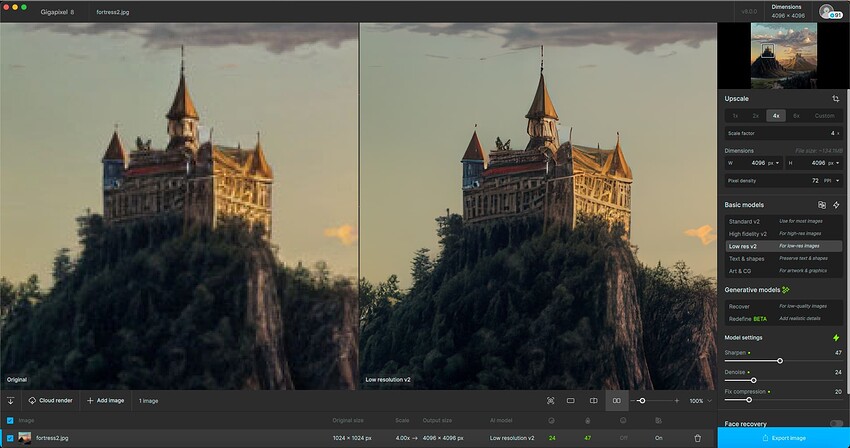This screenshot has width=850, height=448.
Task: Choose the Recover generative model
Action: click(x=784, y=306)
